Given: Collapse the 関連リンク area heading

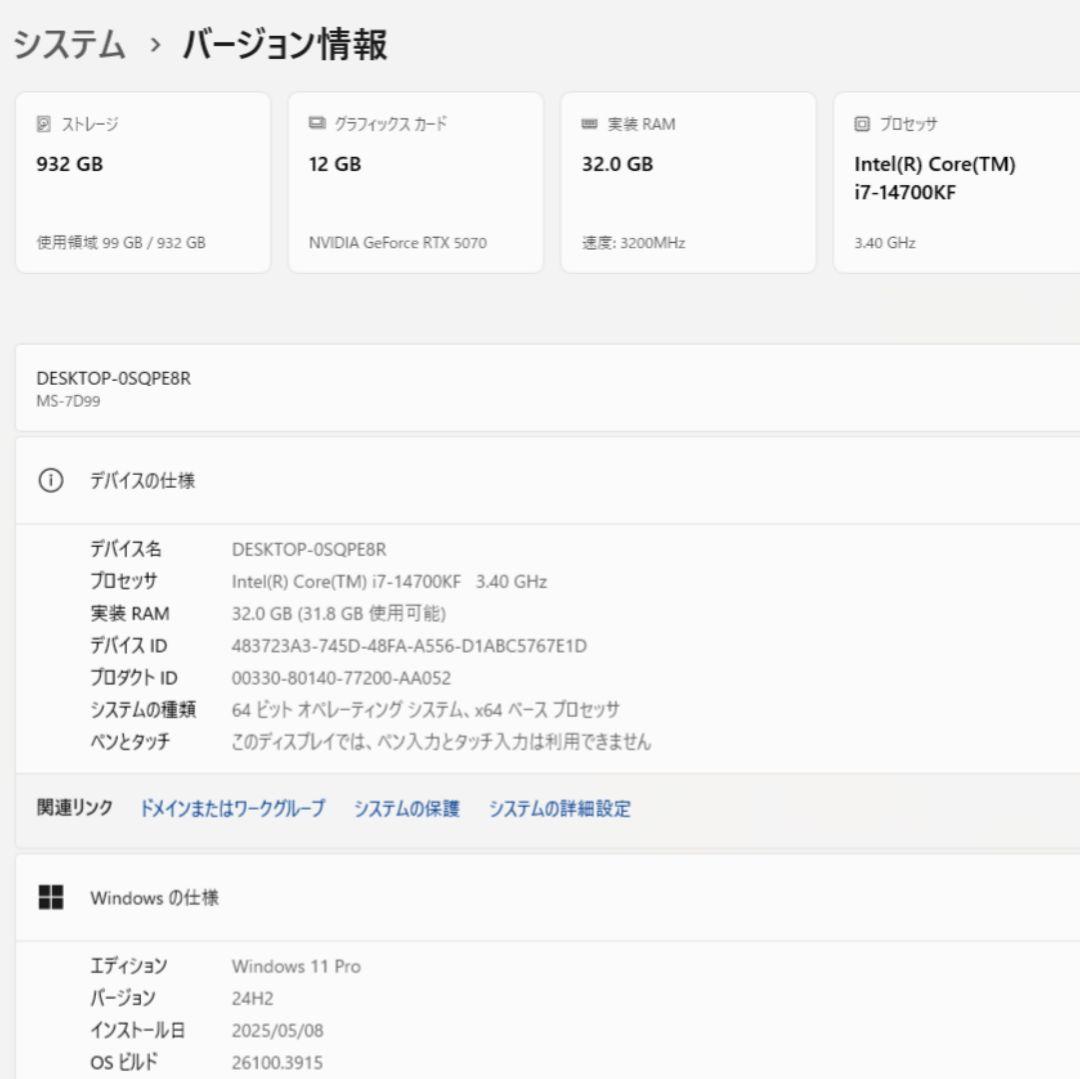Looking at the screenshot, I should pos(71,809).
